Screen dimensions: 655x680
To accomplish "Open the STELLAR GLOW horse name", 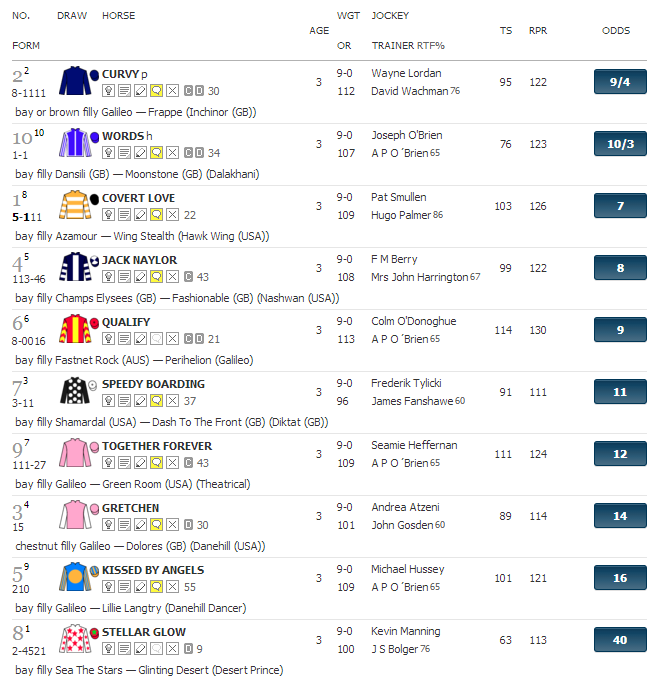I will [x=144, y=632].
